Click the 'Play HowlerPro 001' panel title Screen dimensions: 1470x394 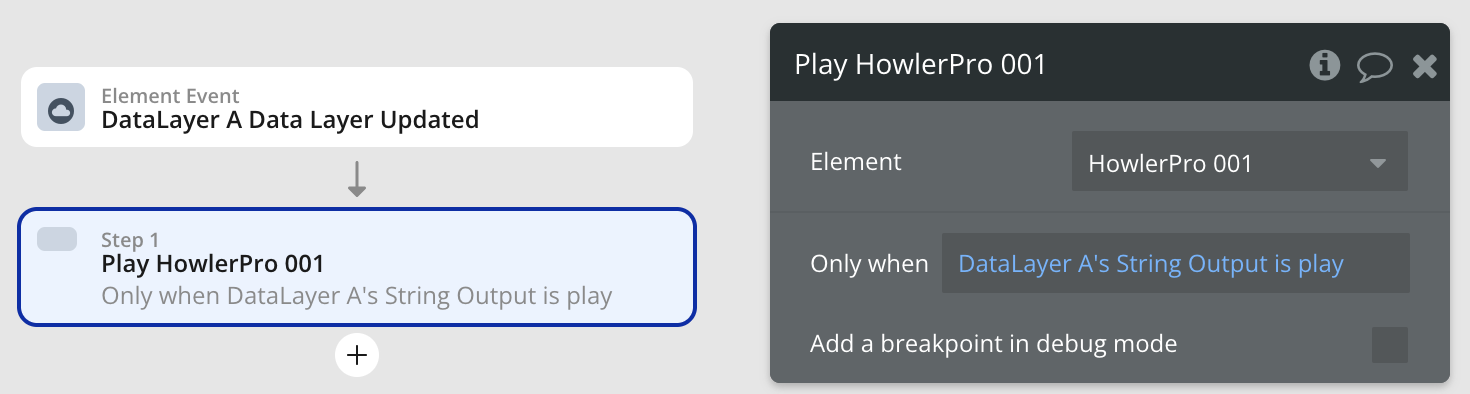pyautogui.click(x=920, y=65)
